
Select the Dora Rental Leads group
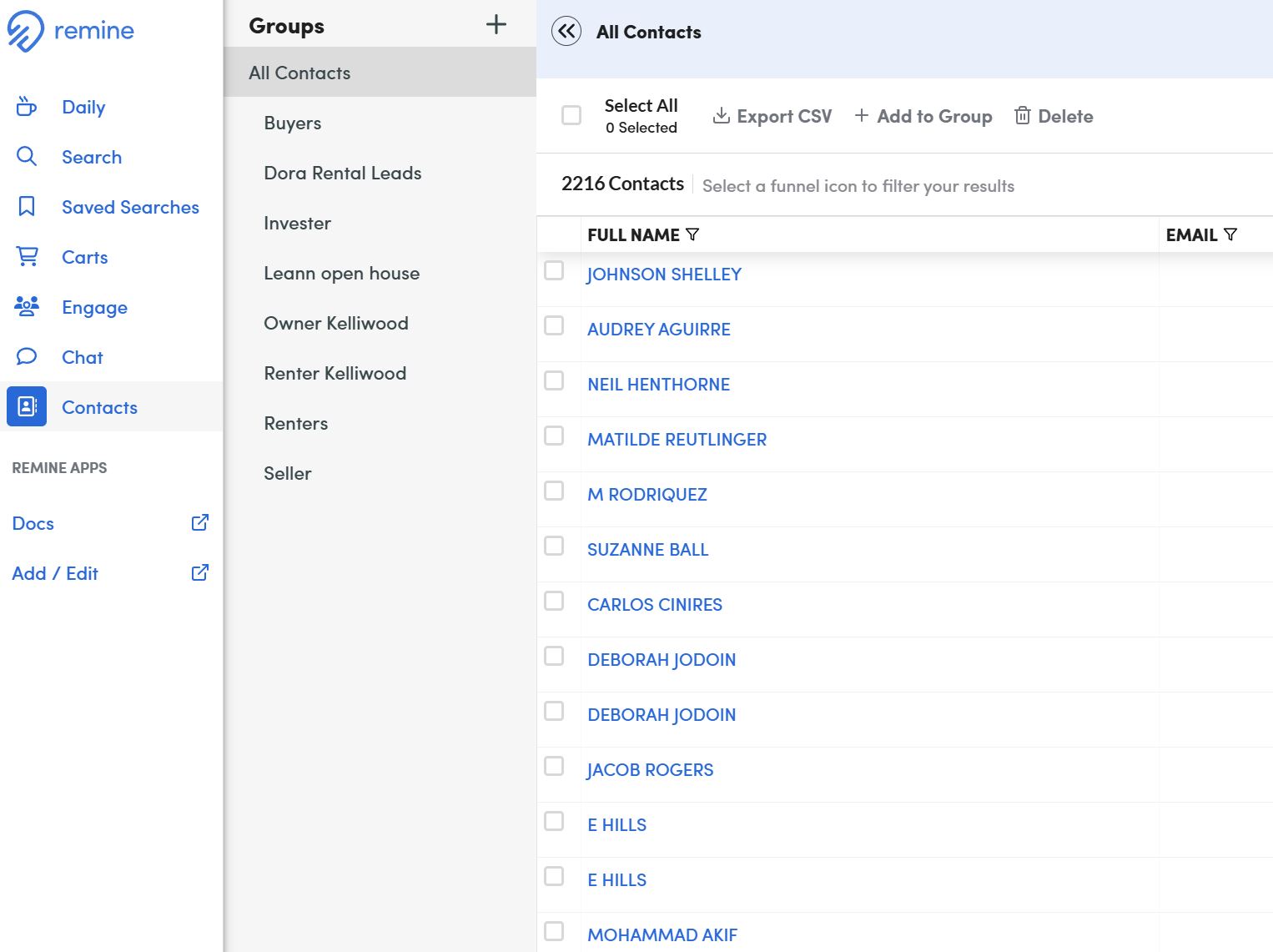342,174
